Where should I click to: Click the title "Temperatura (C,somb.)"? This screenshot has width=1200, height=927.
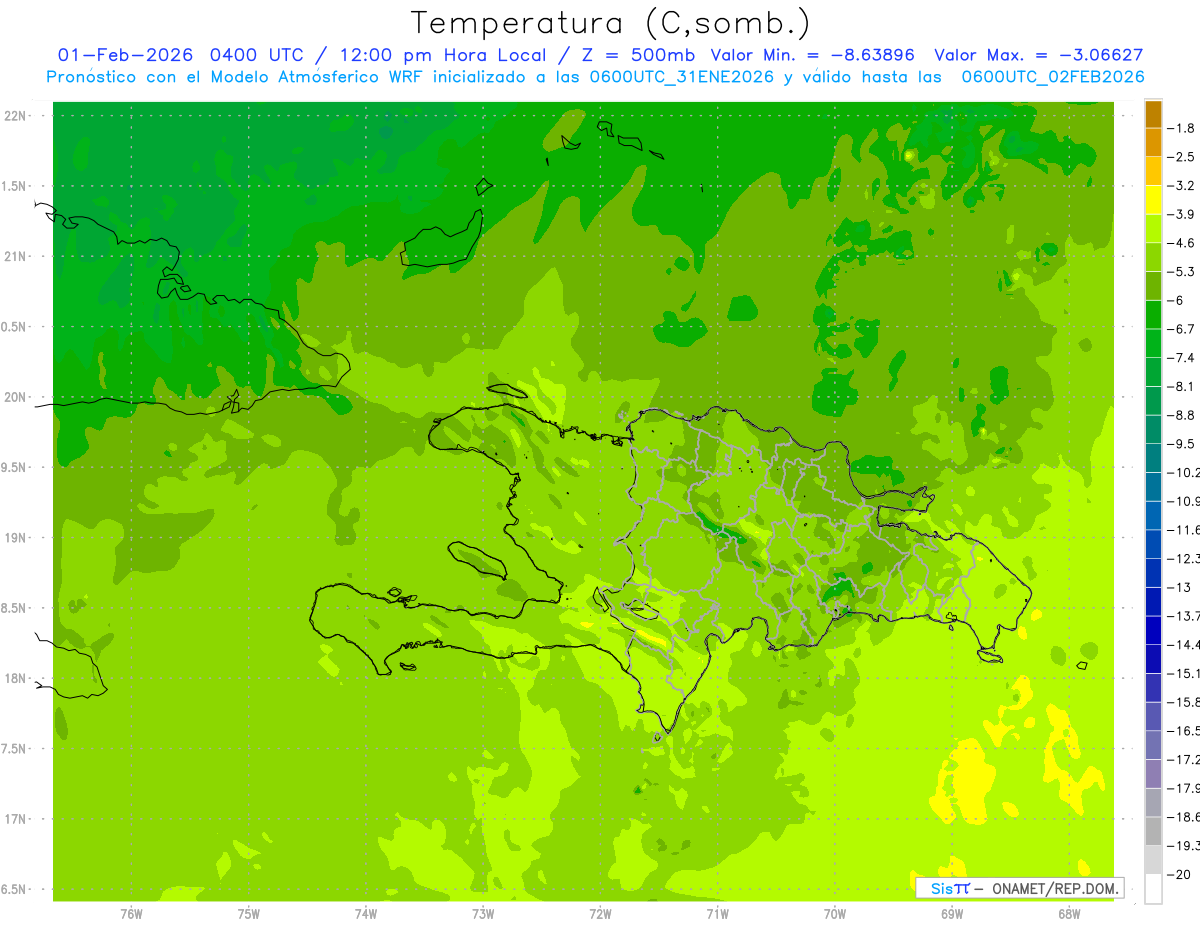point(611,24)
